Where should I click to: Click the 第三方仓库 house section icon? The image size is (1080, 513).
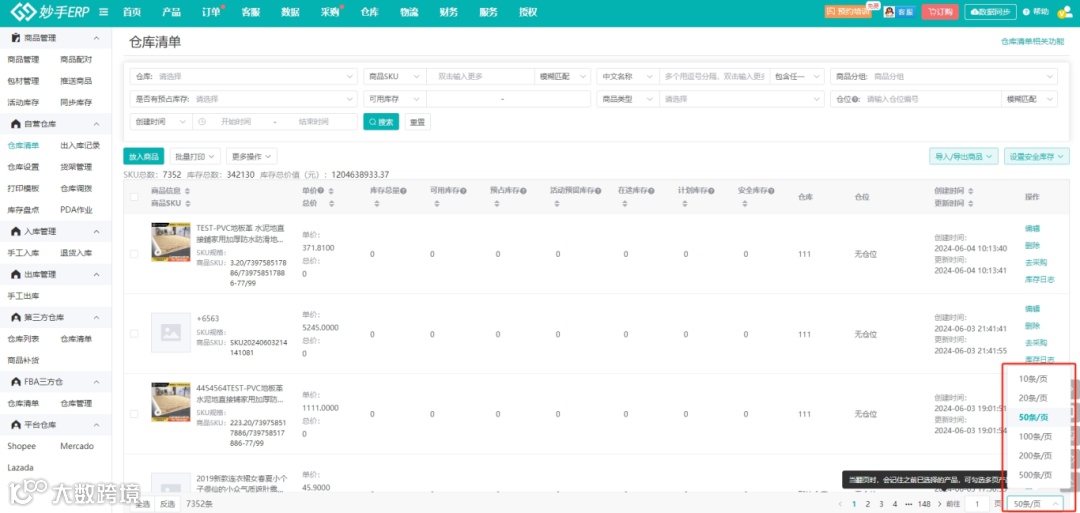tap(16, 317)
